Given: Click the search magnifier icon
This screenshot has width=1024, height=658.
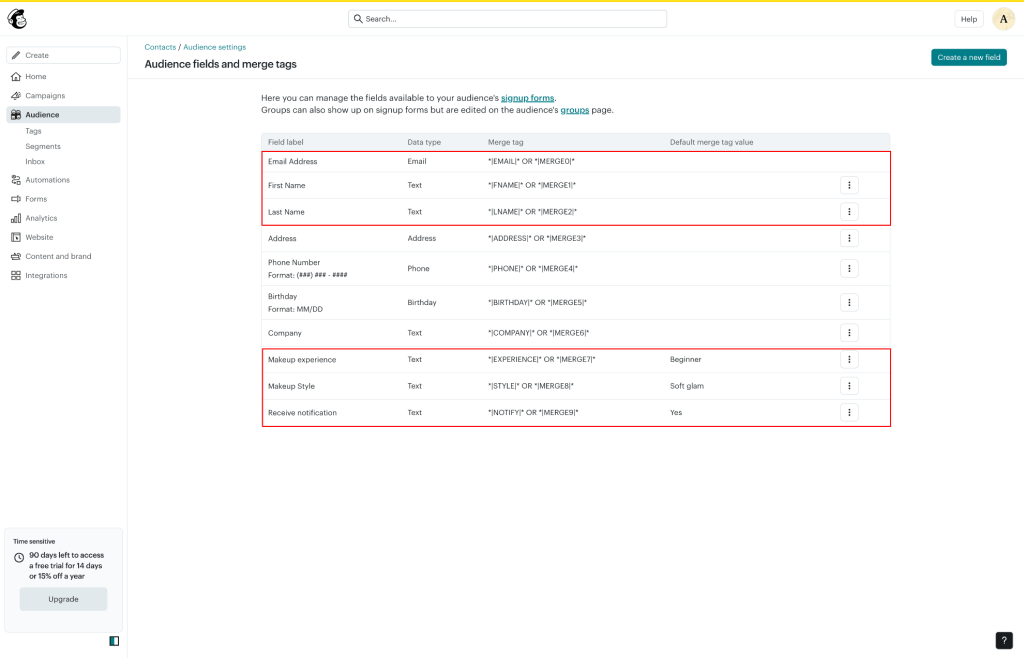Looking at the screenshot, I should point(358,19).
